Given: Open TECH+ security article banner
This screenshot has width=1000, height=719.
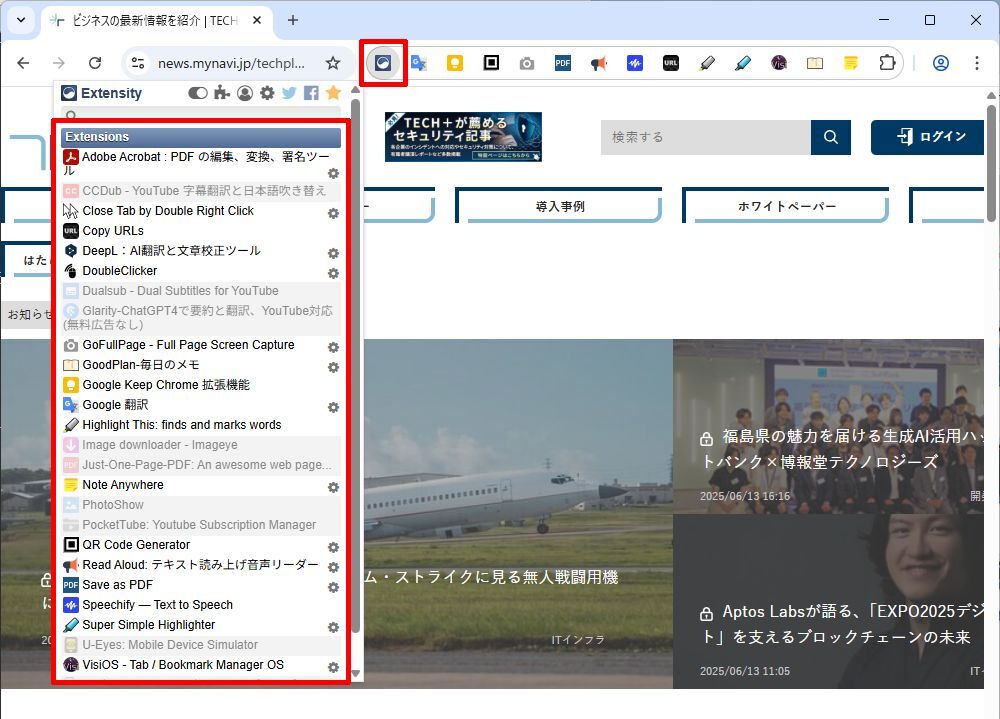Looking at the screenshot, I should 463,137.
